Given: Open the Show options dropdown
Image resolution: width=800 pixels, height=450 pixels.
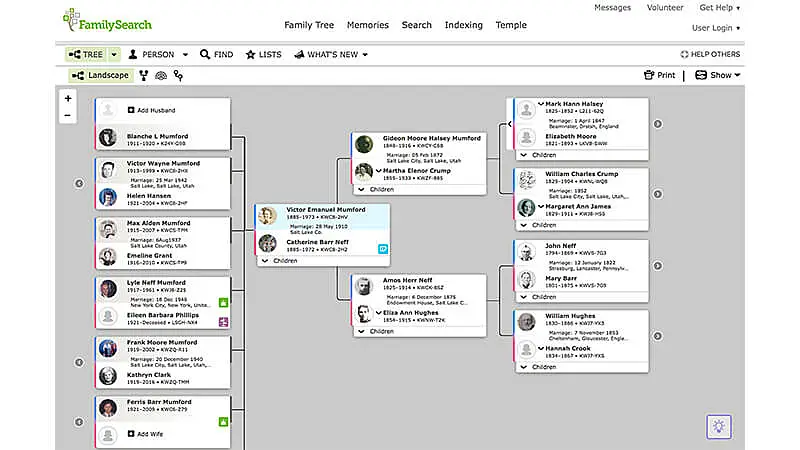Looking at the screenshot, I should click(718, 75).
